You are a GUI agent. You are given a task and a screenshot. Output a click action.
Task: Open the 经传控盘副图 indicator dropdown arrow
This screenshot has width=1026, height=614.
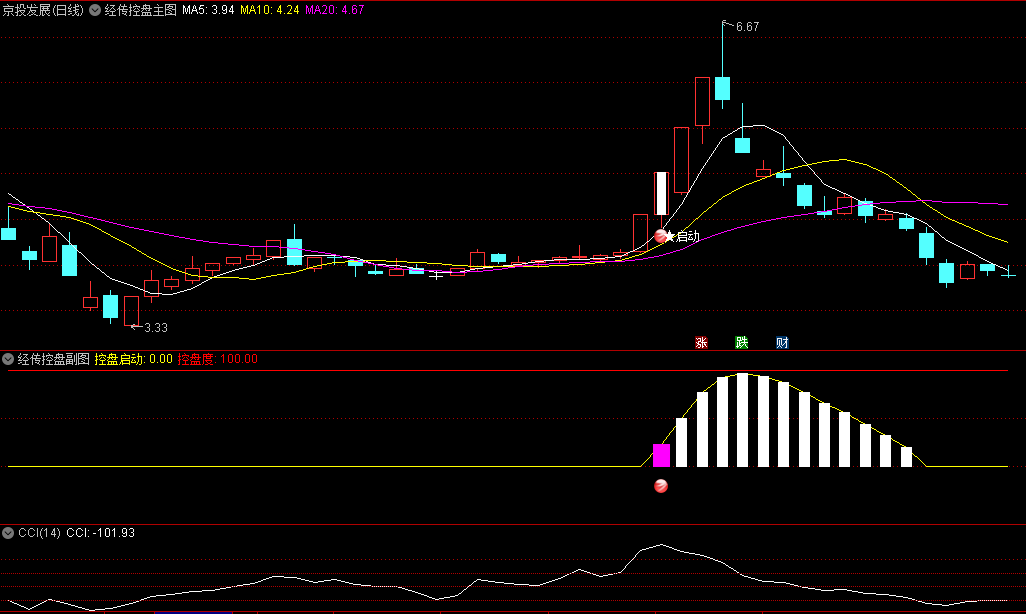8,359
